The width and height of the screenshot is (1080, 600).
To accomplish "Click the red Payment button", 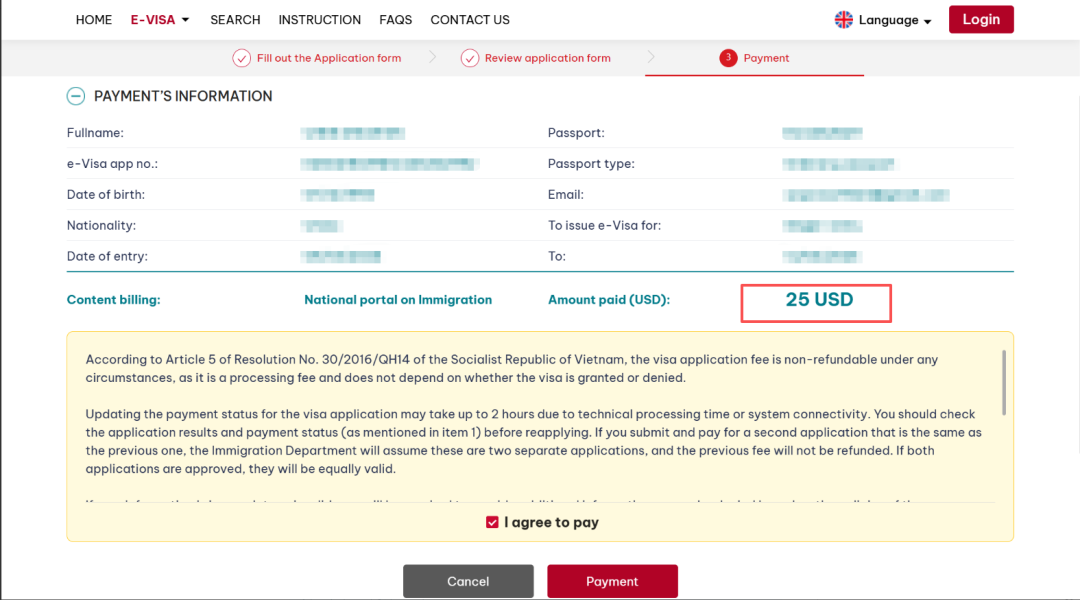I will (x=612, y=581).
